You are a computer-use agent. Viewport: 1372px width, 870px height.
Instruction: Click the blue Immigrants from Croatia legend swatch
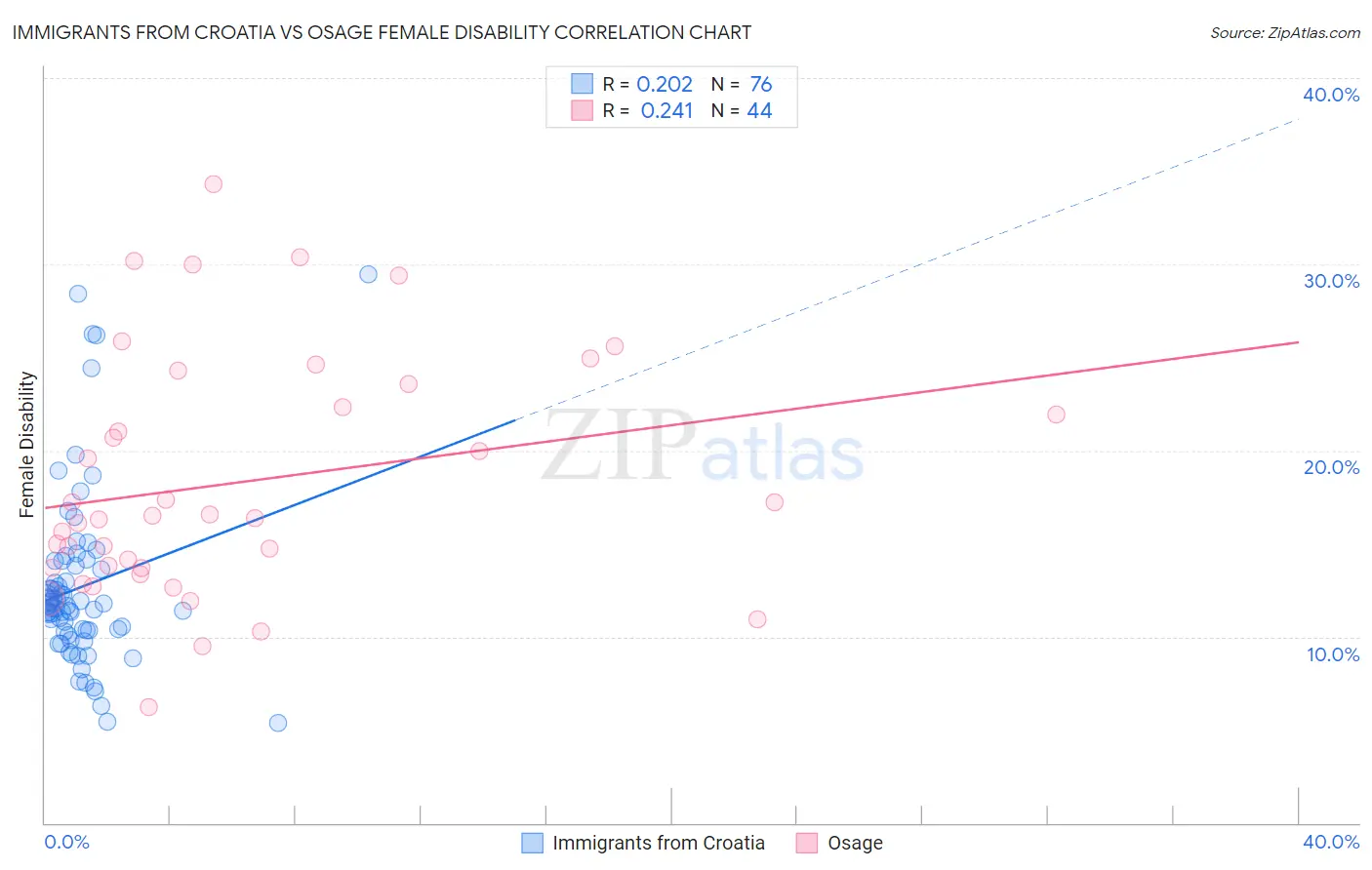pyautogui.click(x=532, y=843)
